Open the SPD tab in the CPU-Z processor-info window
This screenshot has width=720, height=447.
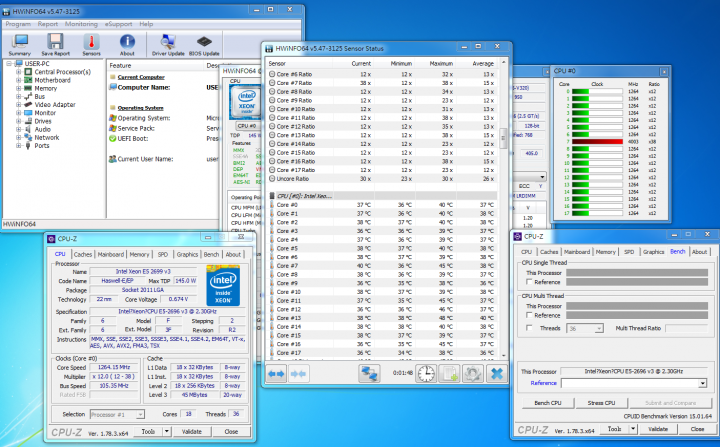tap(163, 254)
